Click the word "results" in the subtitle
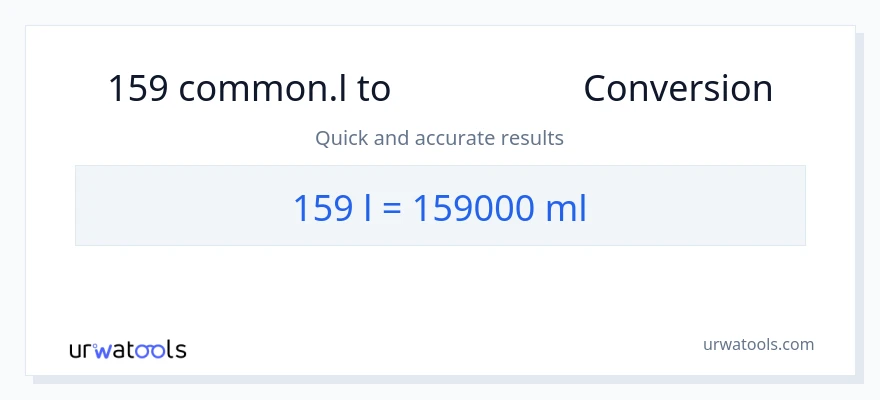Viewport: 880px width, 400px height. click(535, 138)
